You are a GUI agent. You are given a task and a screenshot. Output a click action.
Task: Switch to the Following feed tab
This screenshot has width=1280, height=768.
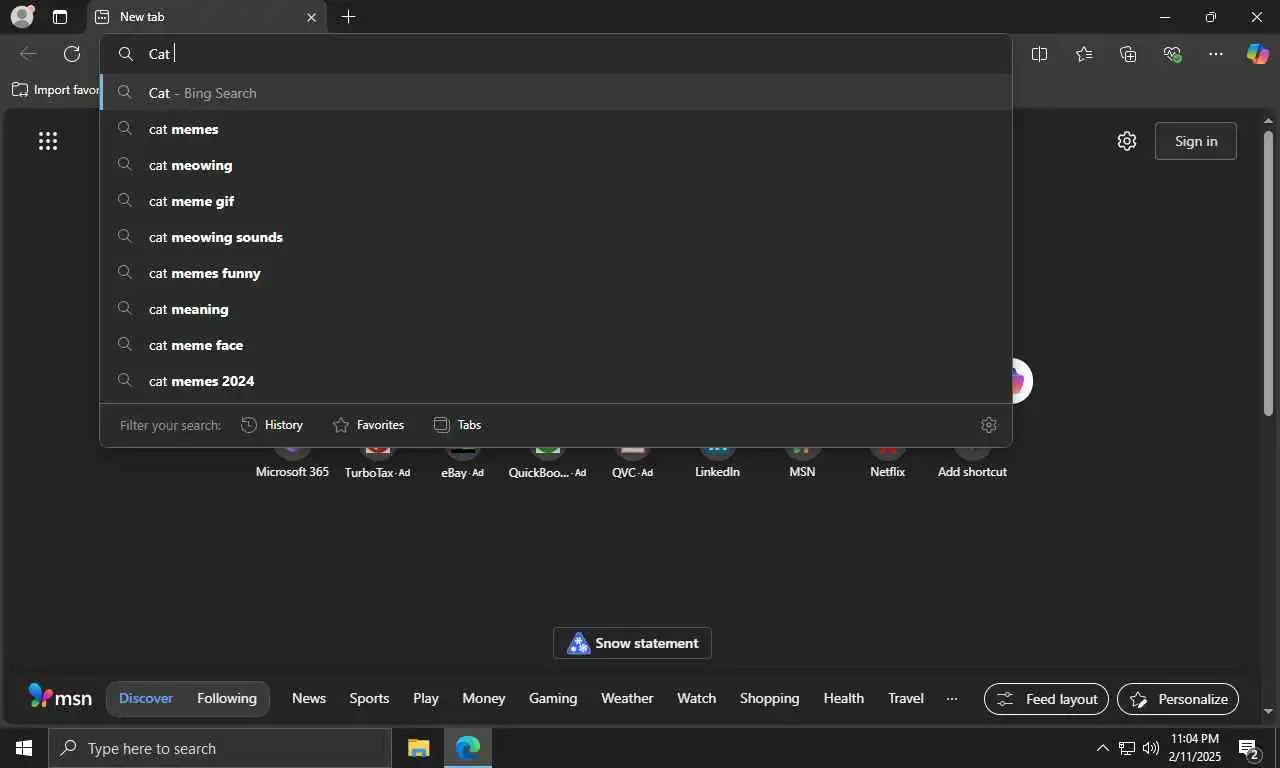point(227,698)
